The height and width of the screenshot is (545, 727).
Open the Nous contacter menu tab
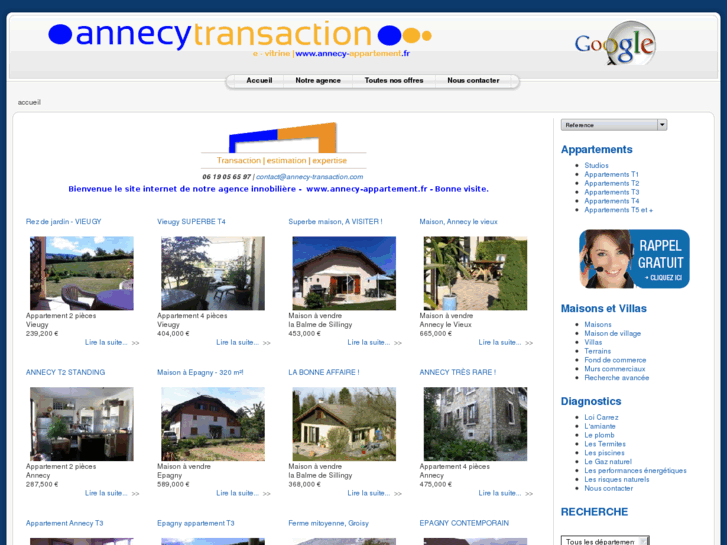click(473, 80)
